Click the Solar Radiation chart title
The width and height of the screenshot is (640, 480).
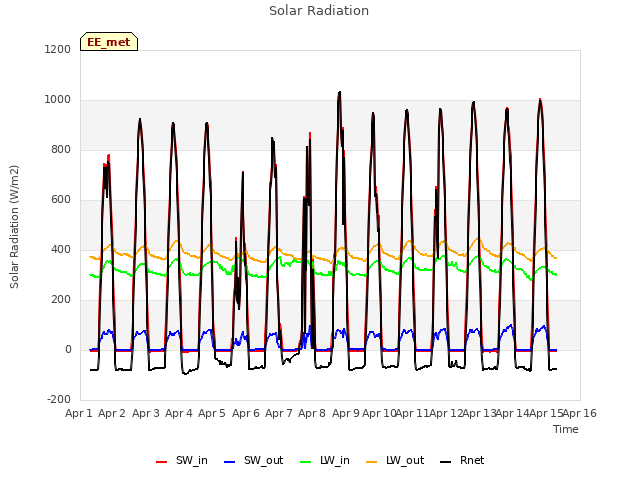pyautogui.click(x=319, y=11)
